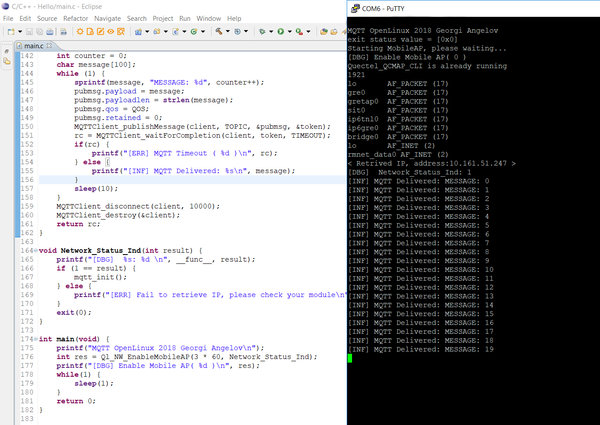This screenshot has width=600, height=425.
Task: Click the upper left sidebar view icon
Action: 7,52
